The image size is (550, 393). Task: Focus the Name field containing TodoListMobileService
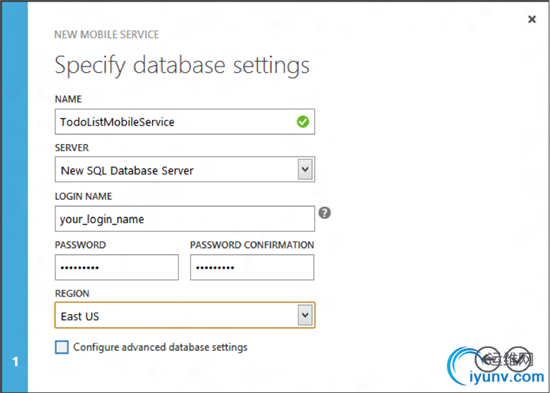pyautogui.click(x=185, y=122)
